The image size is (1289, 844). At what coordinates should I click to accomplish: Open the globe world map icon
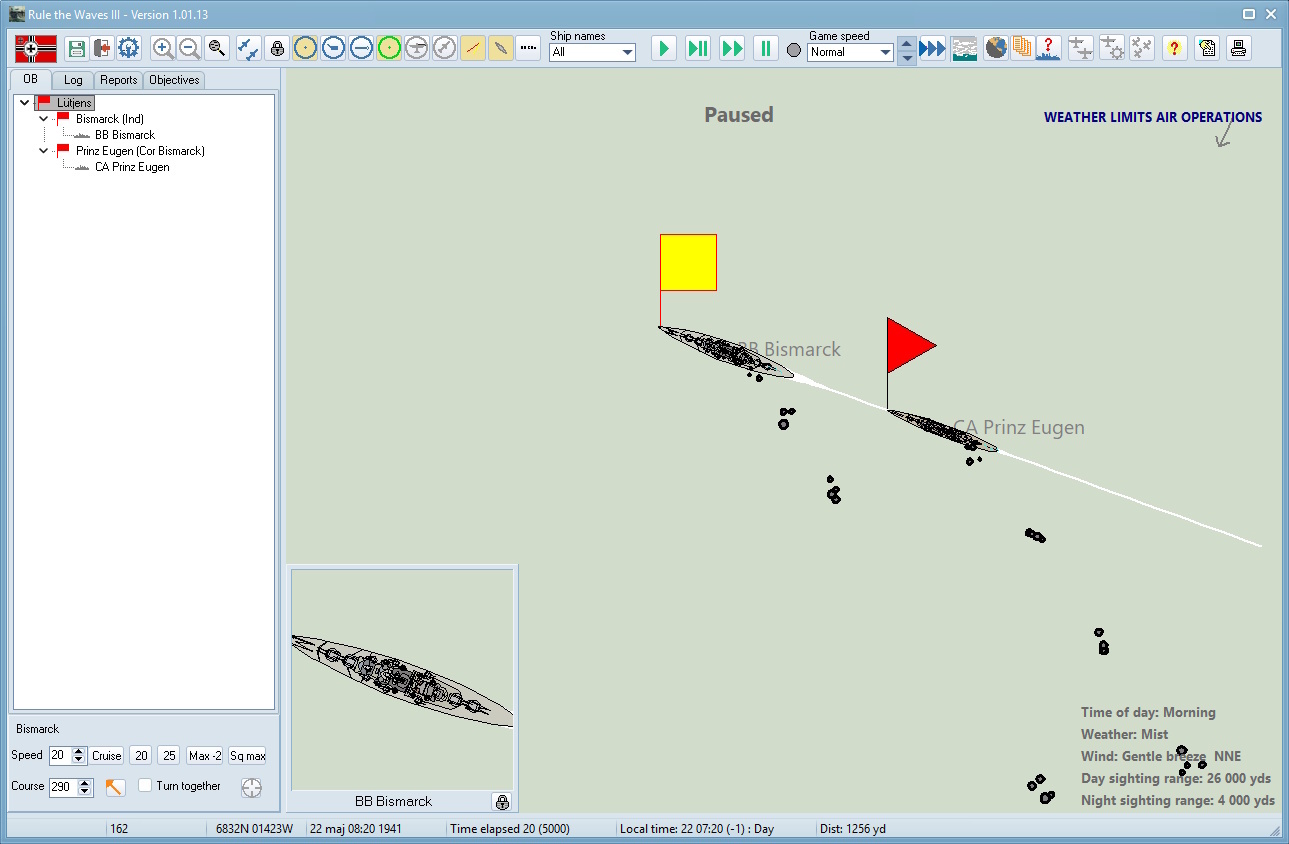pyautogui.click(x=995, y=48)
